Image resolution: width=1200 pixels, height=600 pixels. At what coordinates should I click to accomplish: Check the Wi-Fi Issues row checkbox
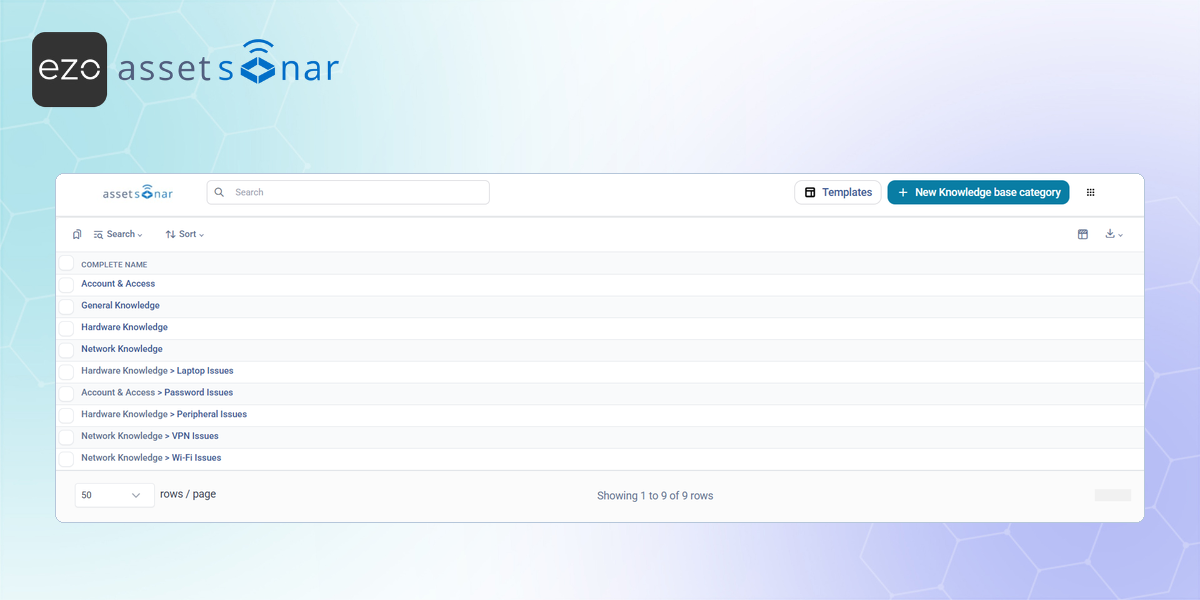[x=66, y=459]
